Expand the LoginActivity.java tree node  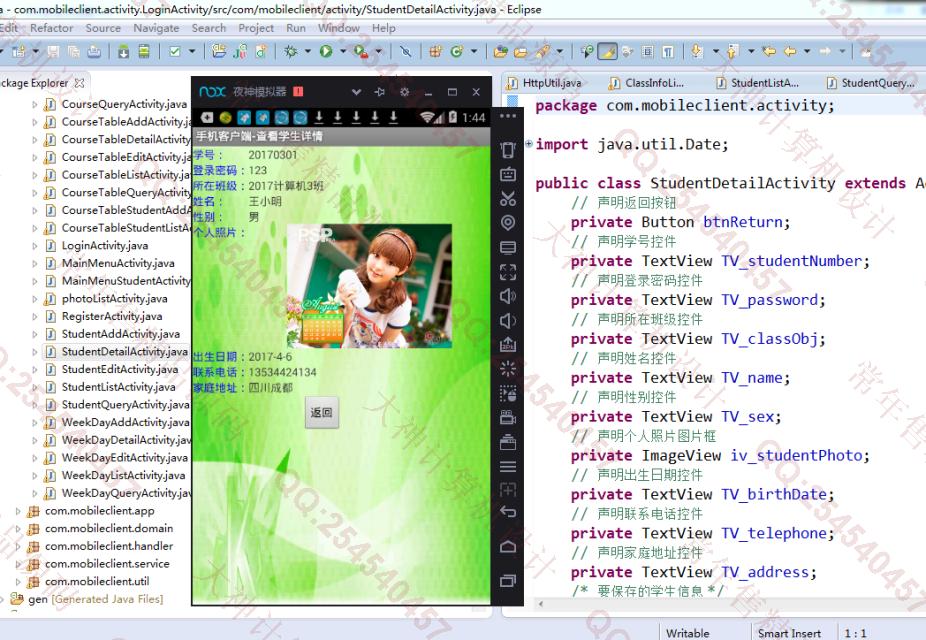point(35,246)
